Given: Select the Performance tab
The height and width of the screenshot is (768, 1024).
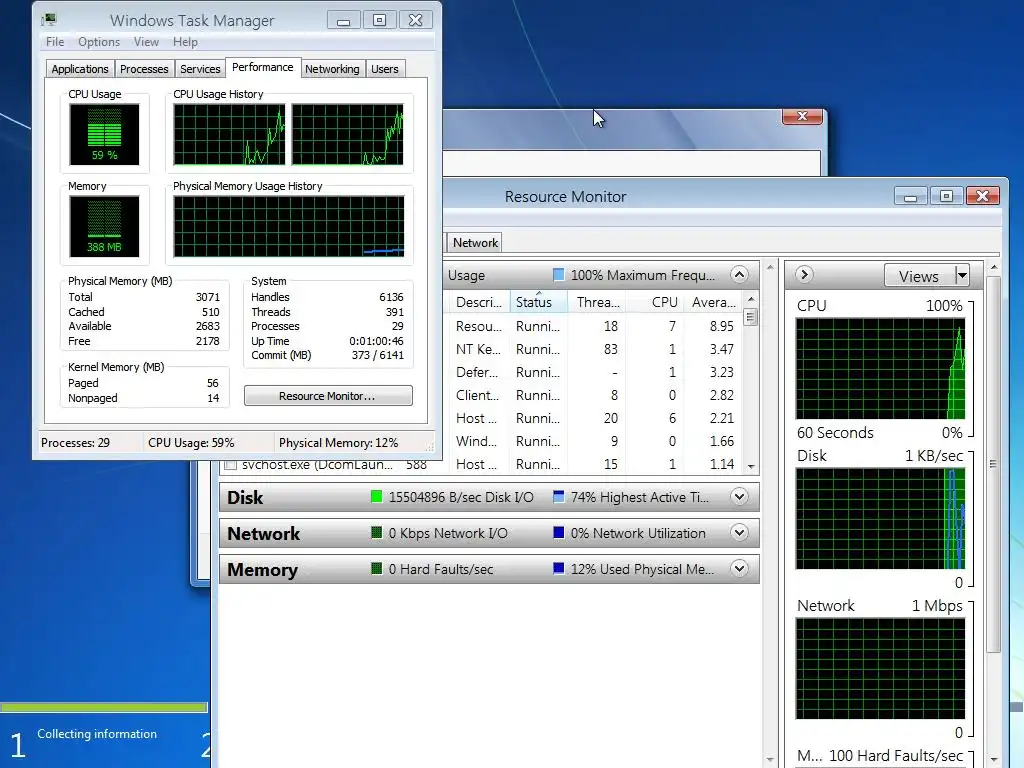Looking at the screenshot, I should click(x=263, y=67).
